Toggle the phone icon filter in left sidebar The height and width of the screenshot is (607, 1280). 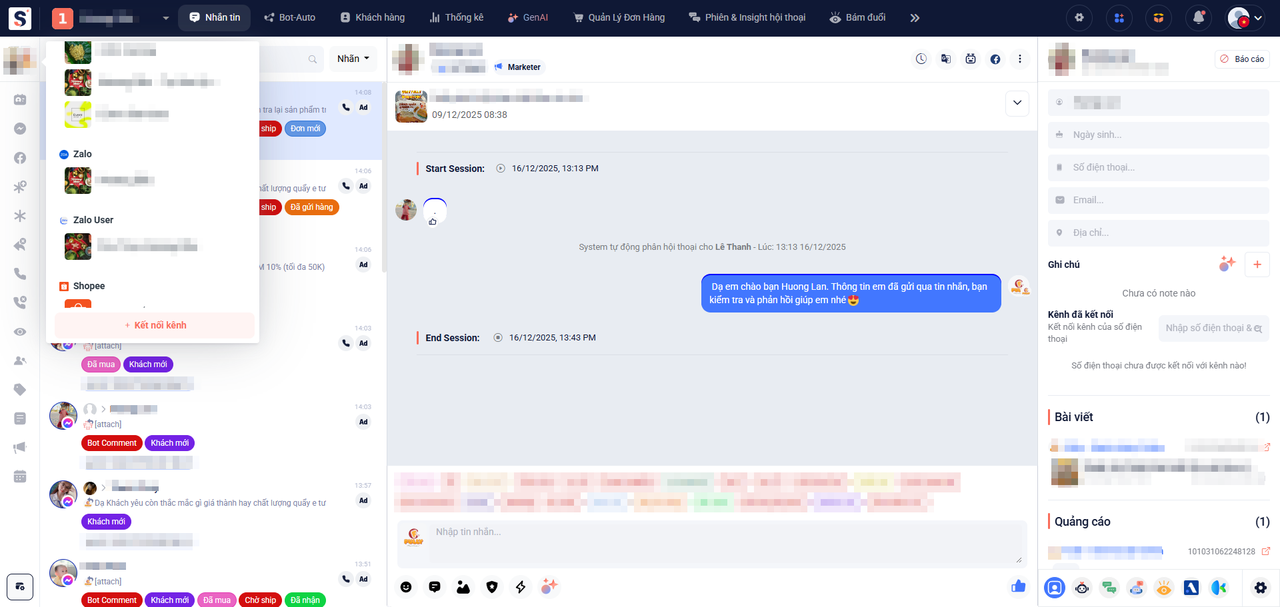tap(20, 274)
